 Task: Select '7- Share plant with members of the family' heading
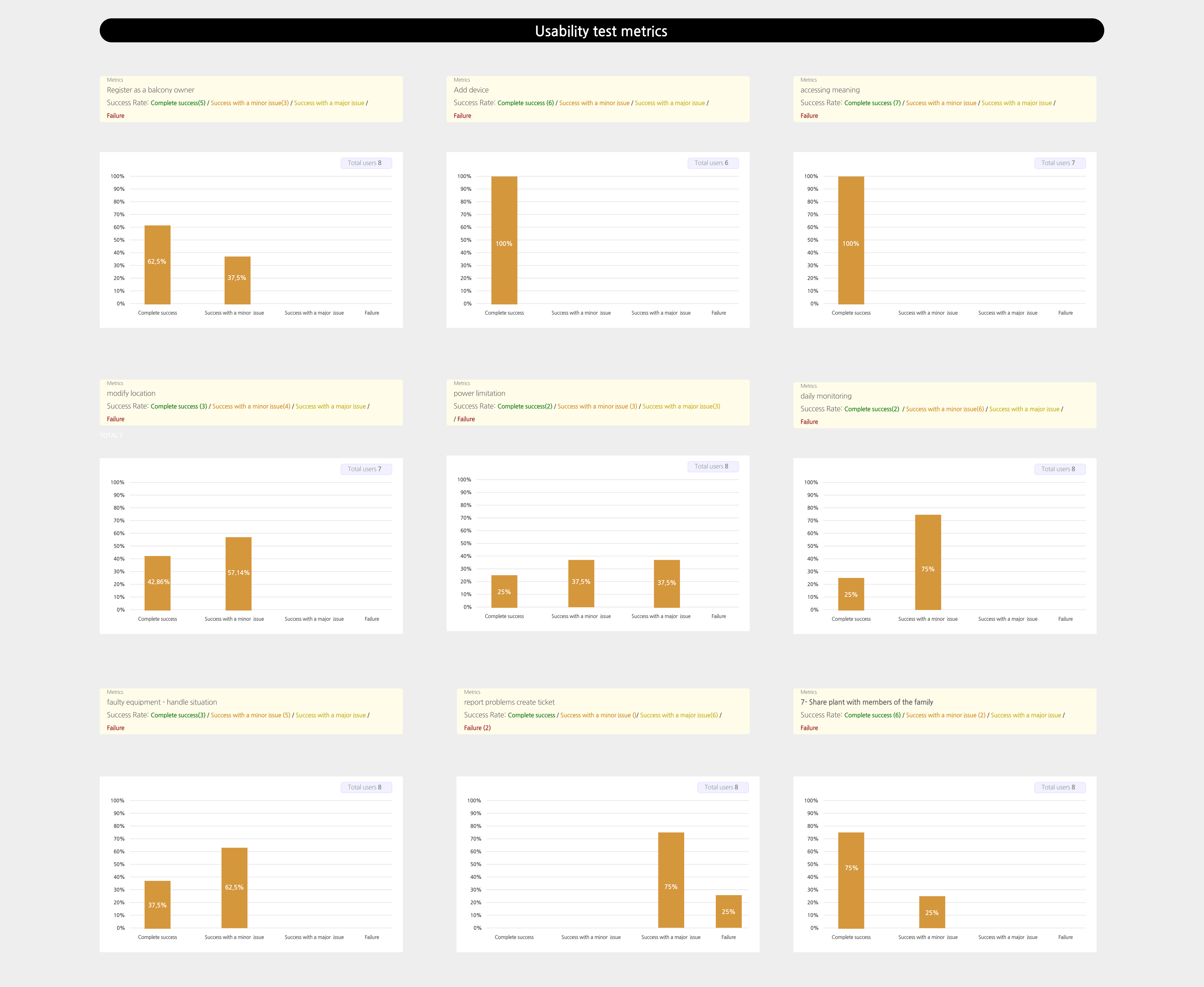point(867,702)
